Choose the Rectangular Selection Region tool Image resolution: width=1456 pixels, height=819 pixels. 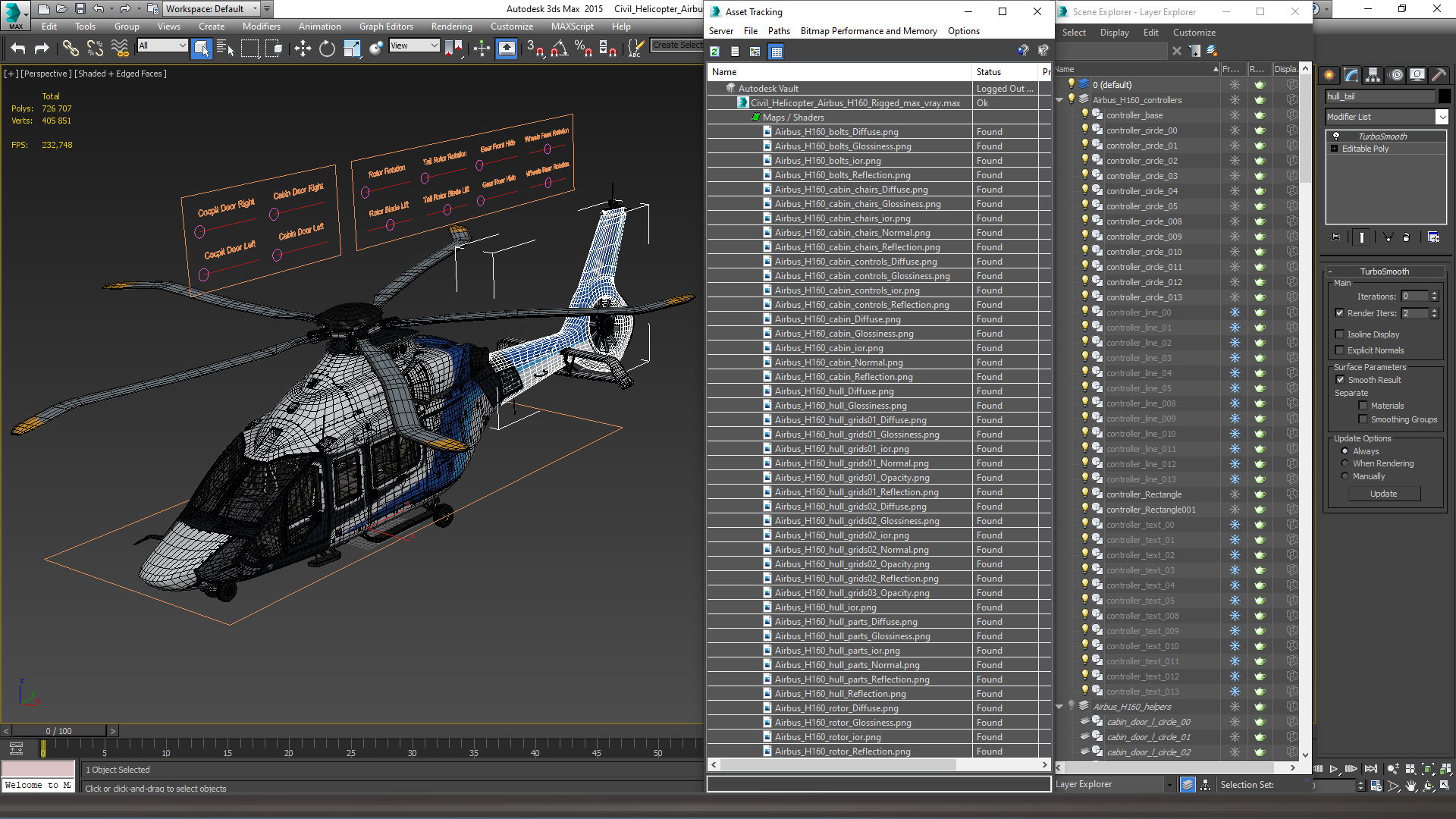[249, 49]
